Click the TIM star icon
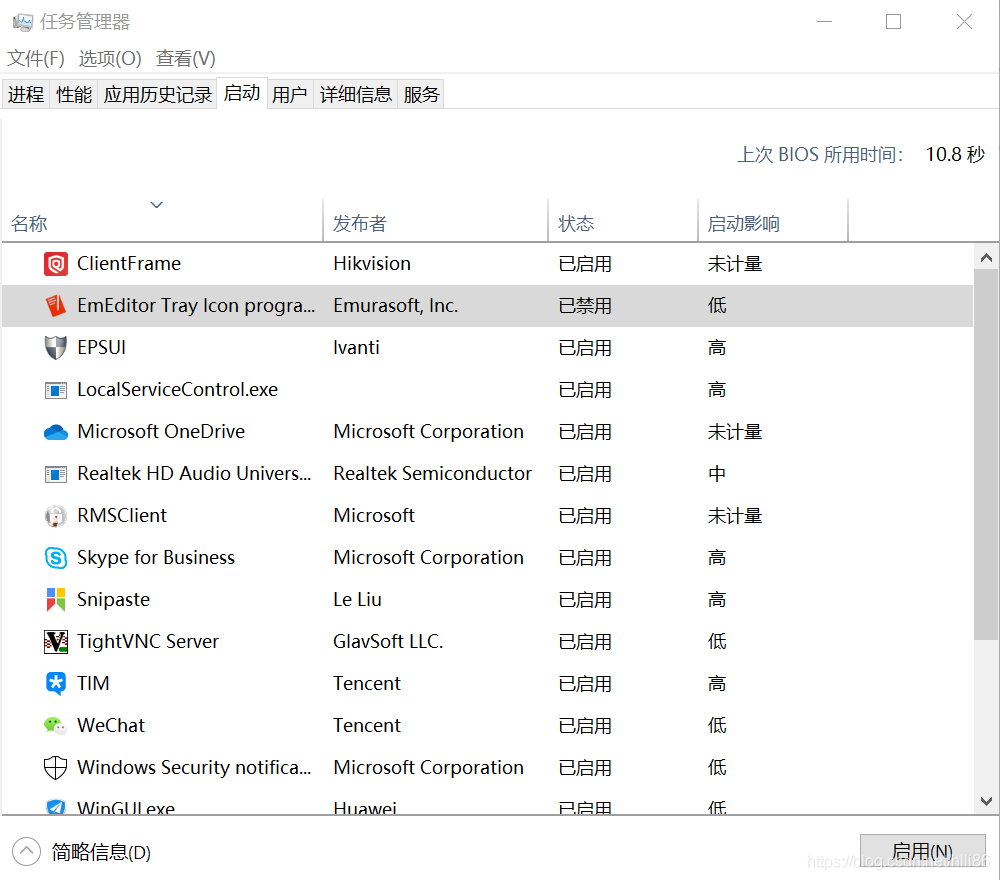The image size is (1000, 880). tap(55, 684)
